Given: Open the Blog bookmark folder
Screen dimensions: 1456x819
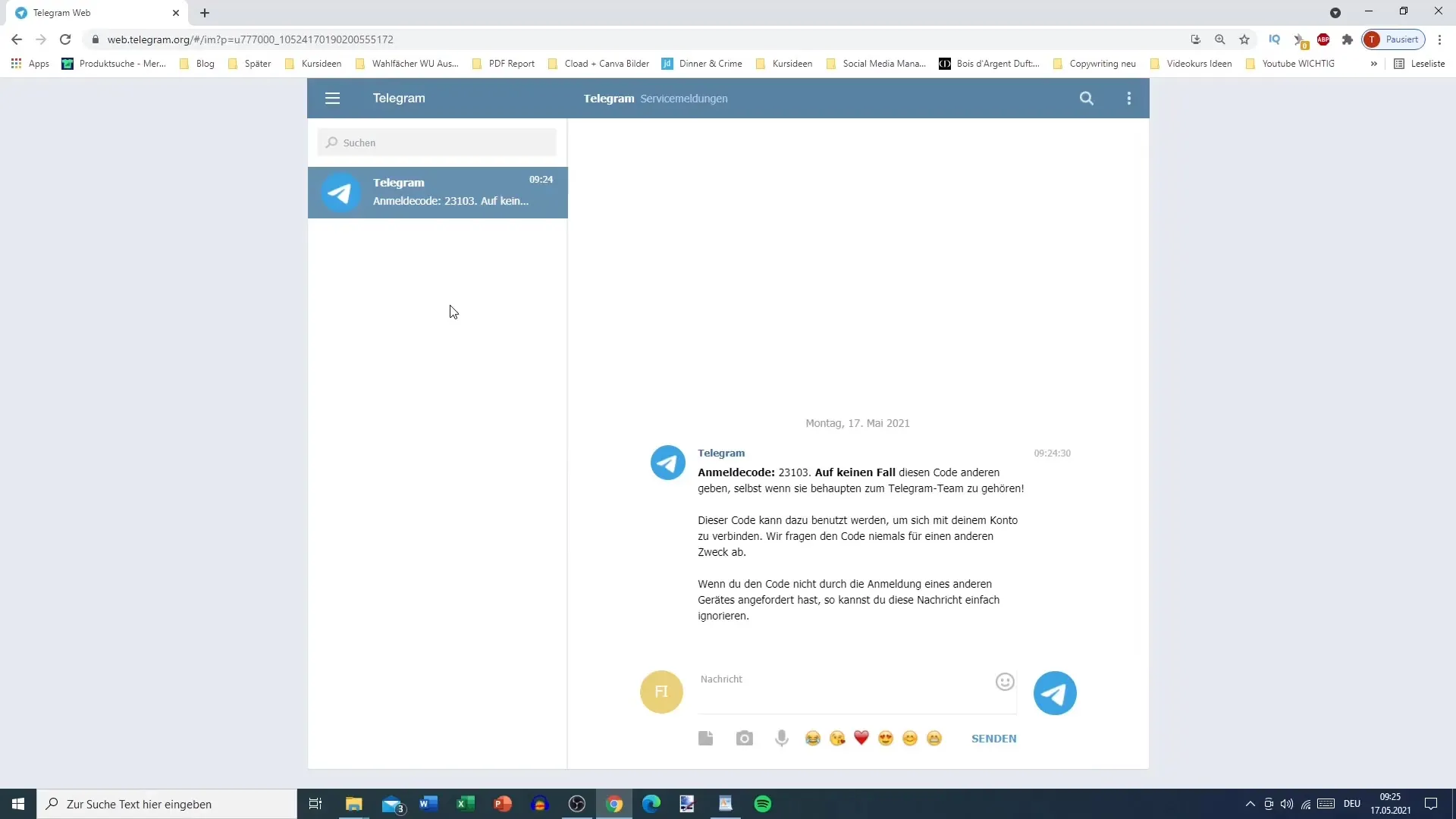Looking at the screenshot, I should point(197,64).
